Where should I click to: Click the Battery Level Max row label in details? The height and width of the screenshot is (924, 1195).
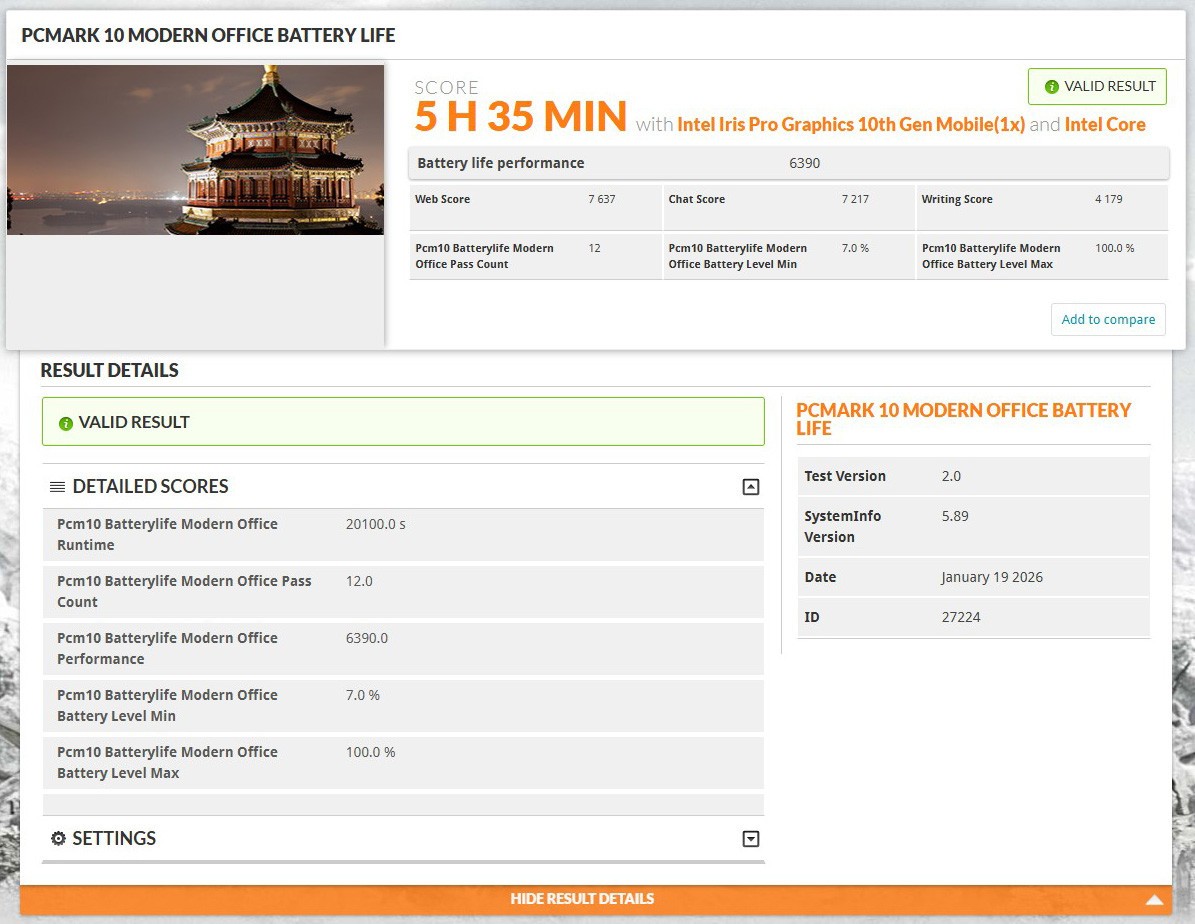coord(168,762)
